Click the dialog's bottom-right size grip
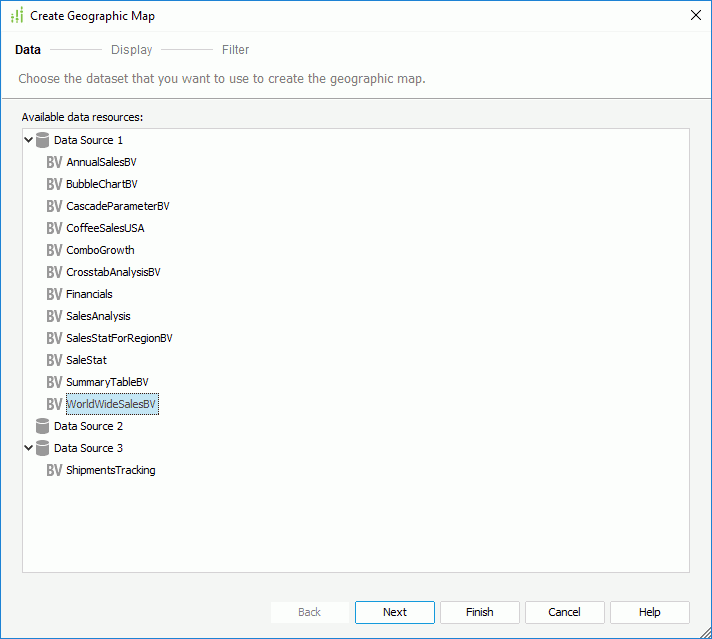The image size is (712, 639). click(706, 632)
